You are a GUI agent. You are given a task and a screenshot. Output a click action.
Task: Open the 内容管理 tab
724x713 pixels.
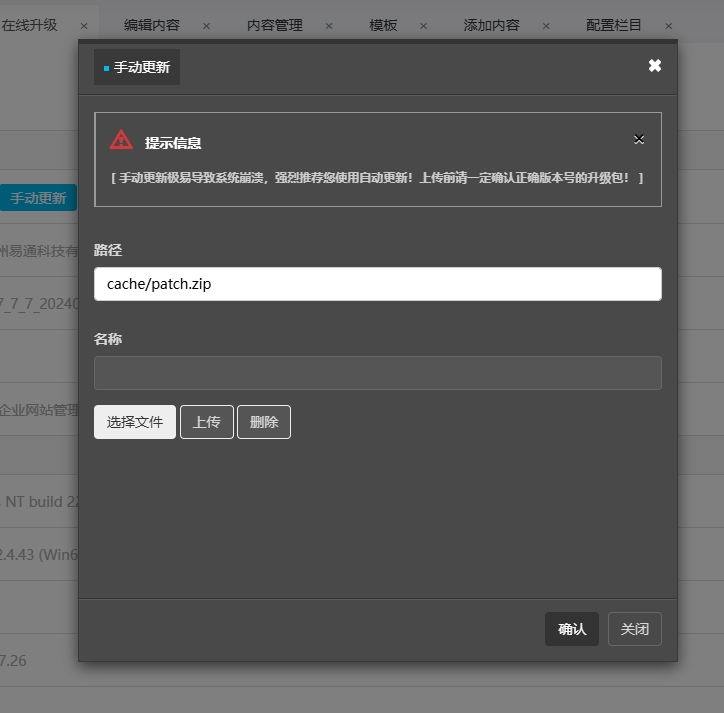[x=274, y=26]
